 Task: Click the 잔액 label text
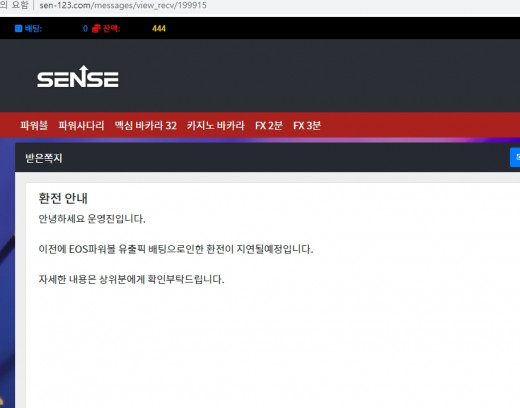(x=111, y=29)
